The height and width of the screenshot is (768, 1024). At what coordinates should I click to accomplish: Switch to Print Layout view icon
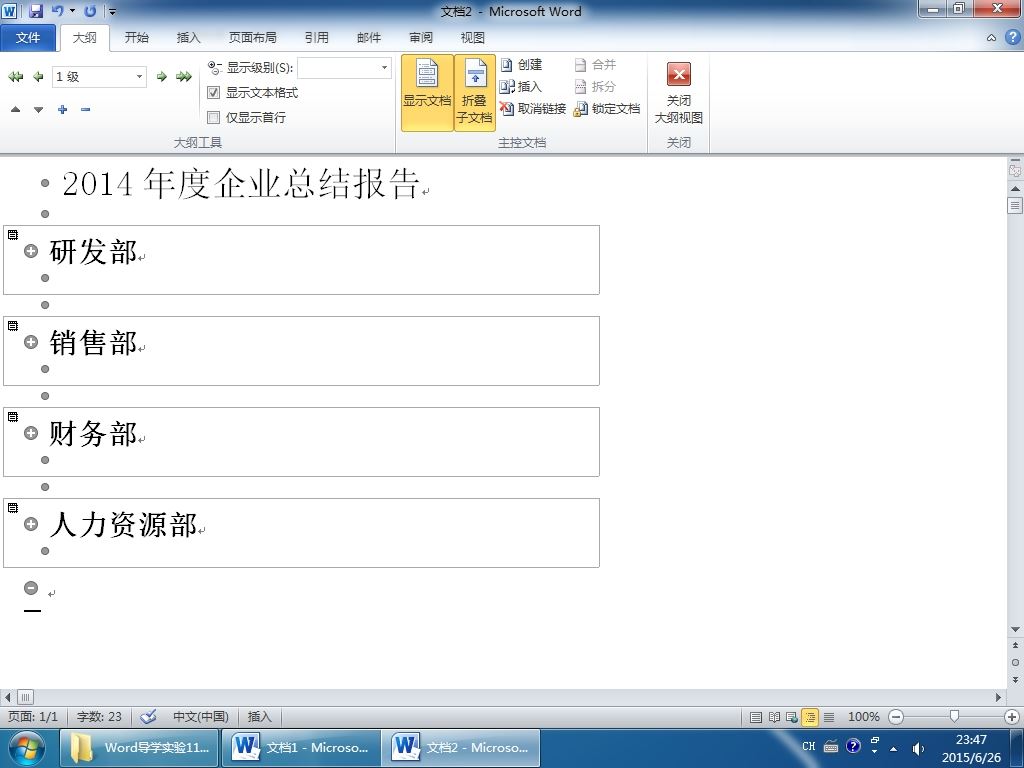(756, 717)
